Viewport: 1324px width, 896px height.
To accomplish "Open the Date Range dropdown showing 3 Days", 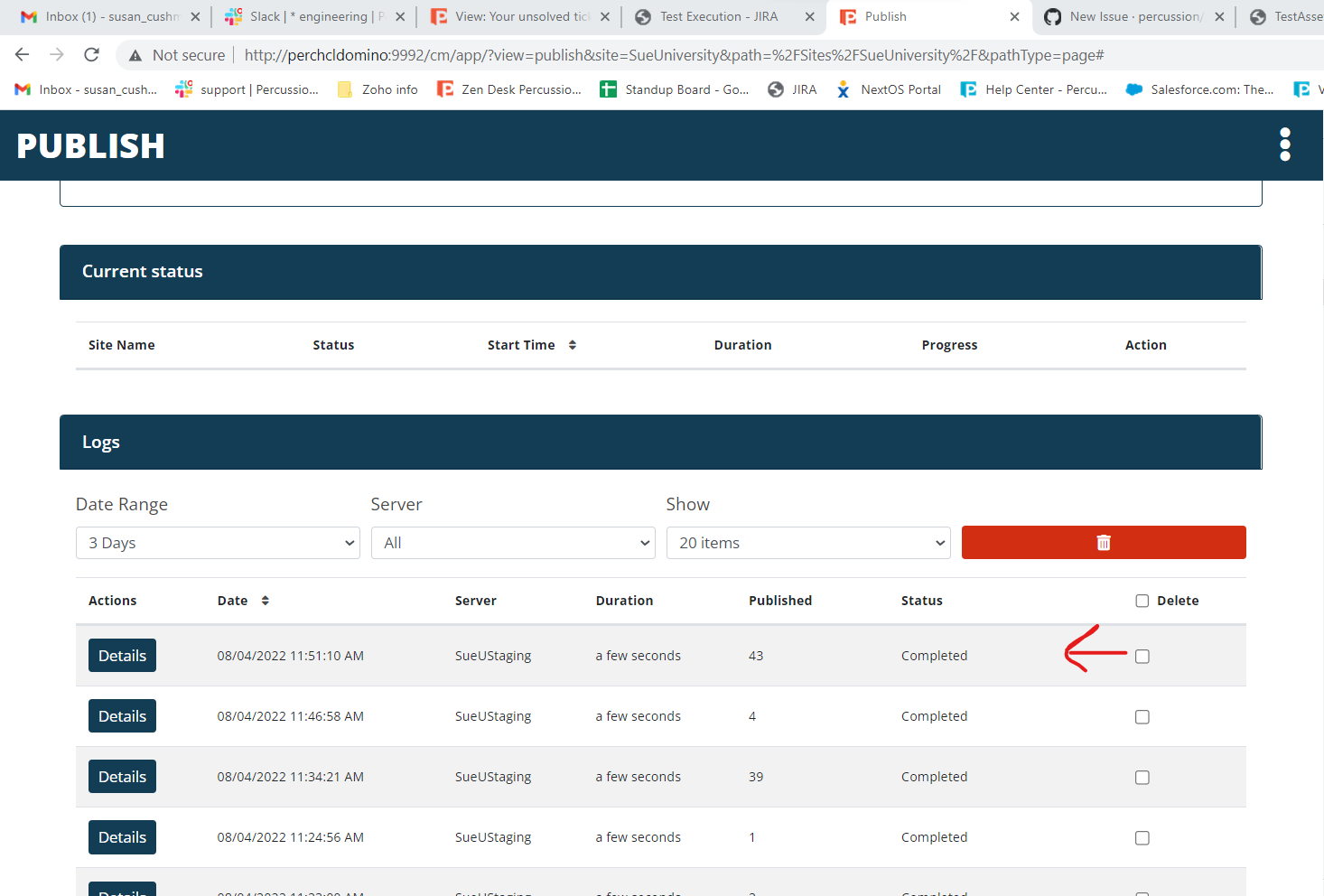I will point(217,542).
